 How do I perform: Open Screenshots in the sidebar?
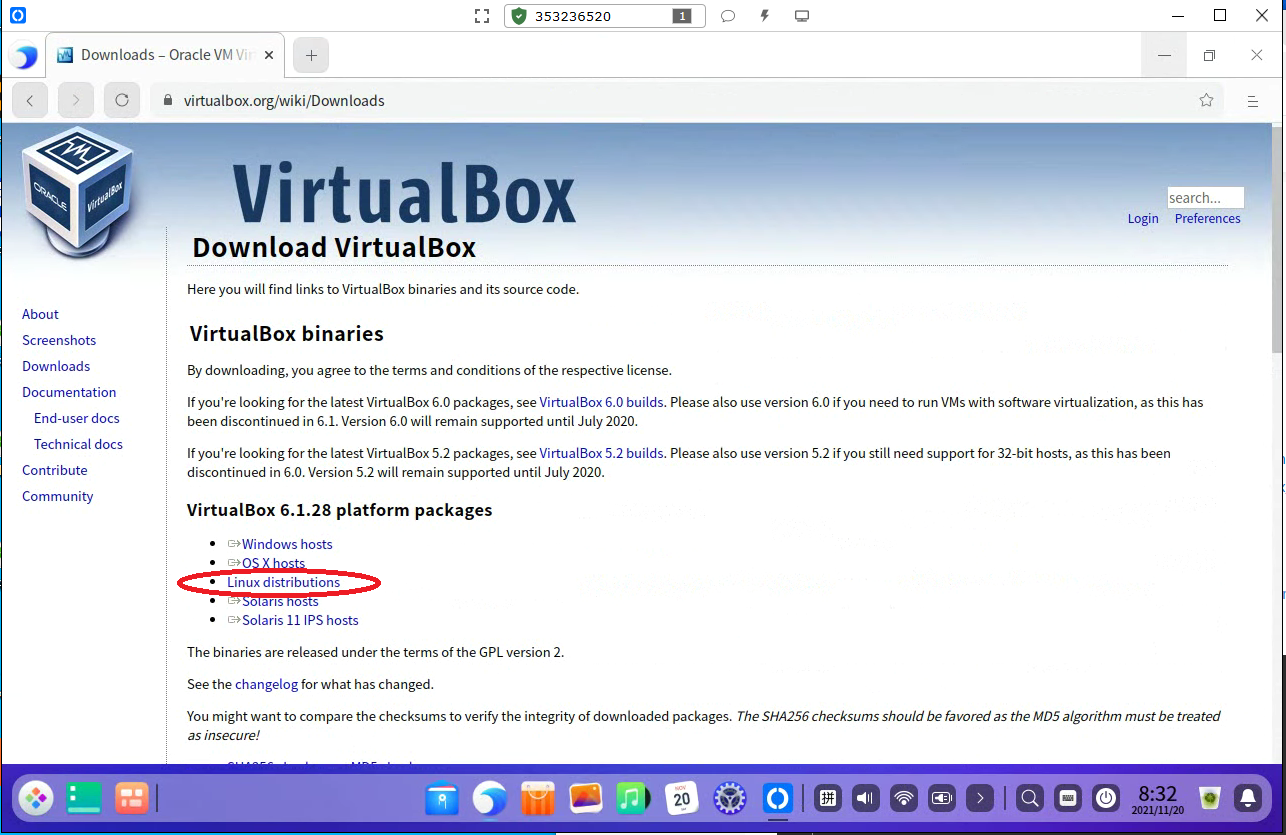click(x=59, y=340)
